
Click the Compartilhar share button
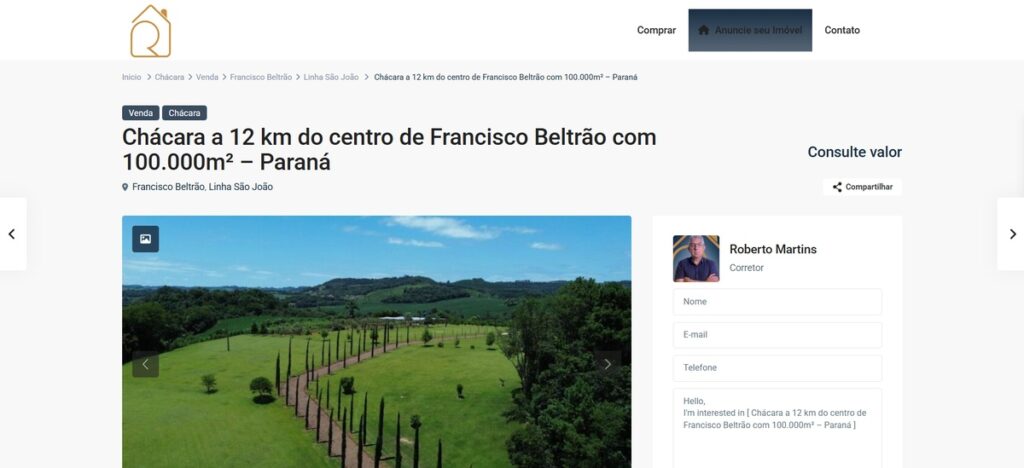(x=862, y=187)
